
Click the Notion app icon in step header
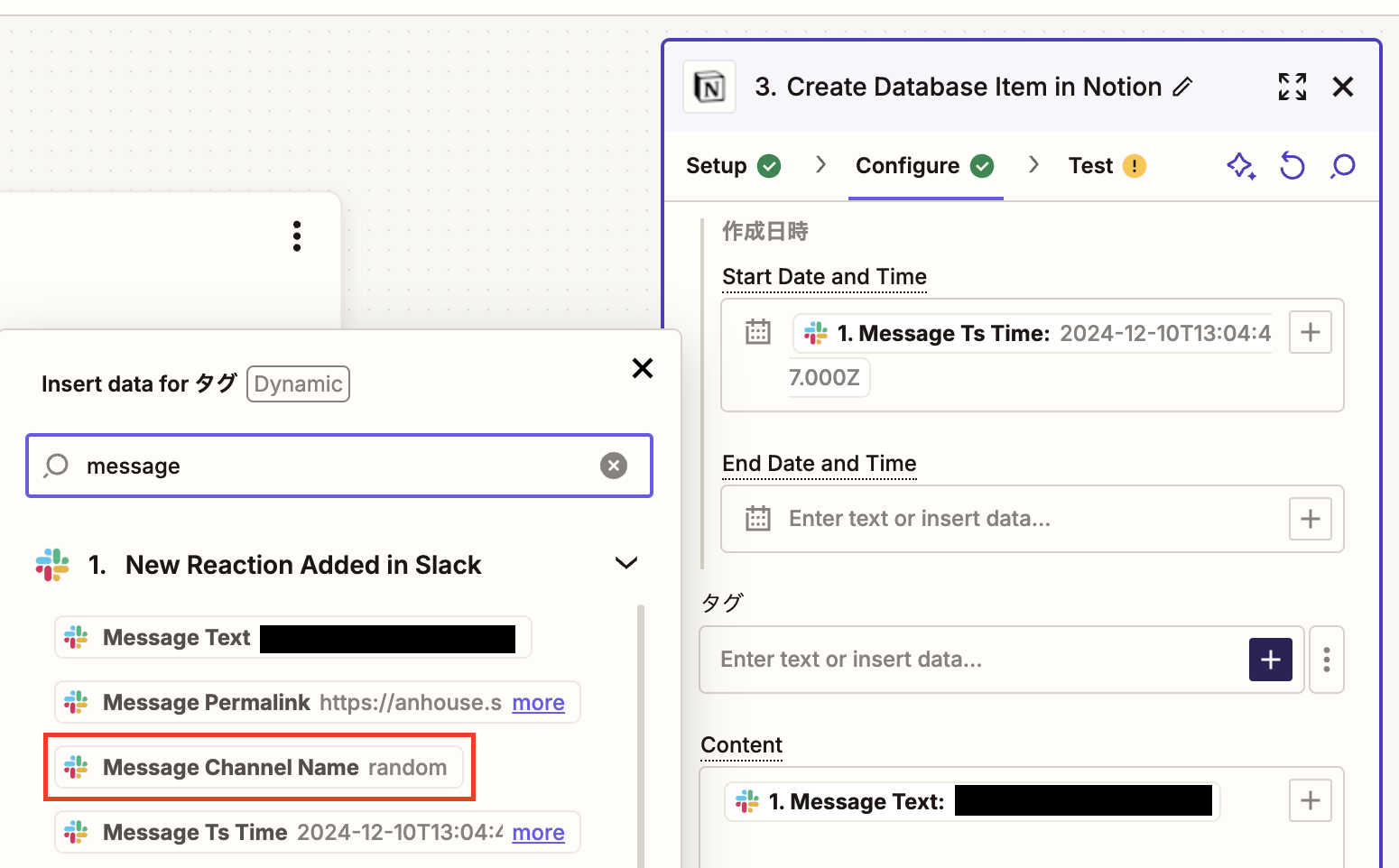(709, 87)
